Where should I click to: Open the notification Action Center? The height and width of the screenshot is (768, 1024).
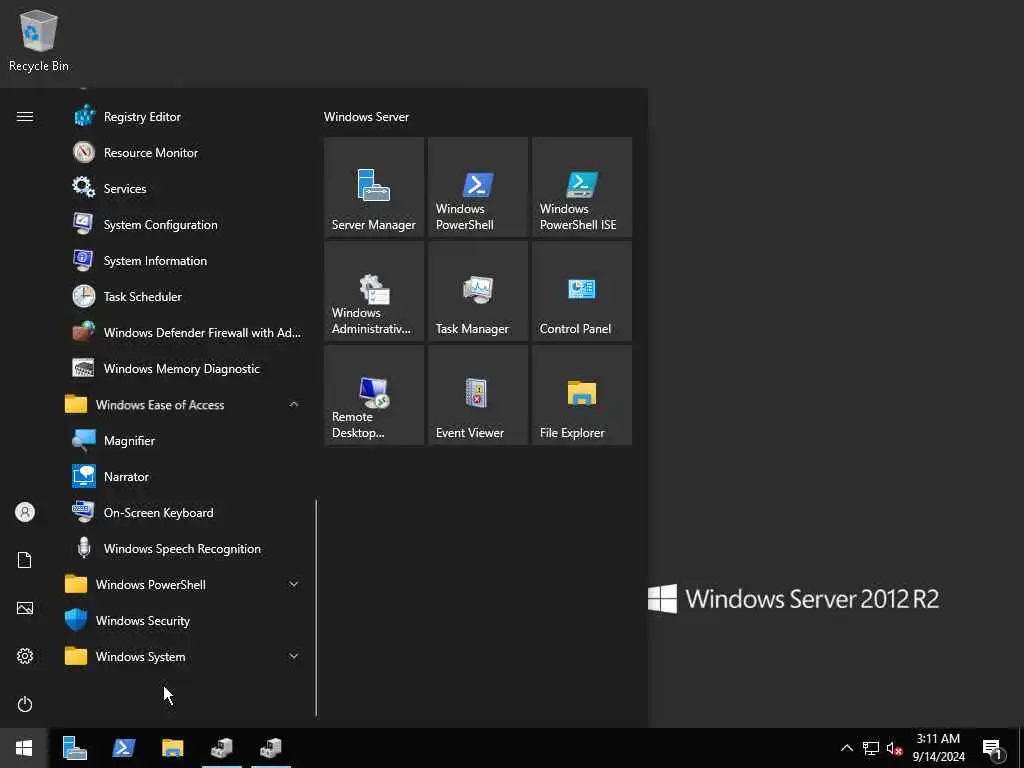coord(993,748)
